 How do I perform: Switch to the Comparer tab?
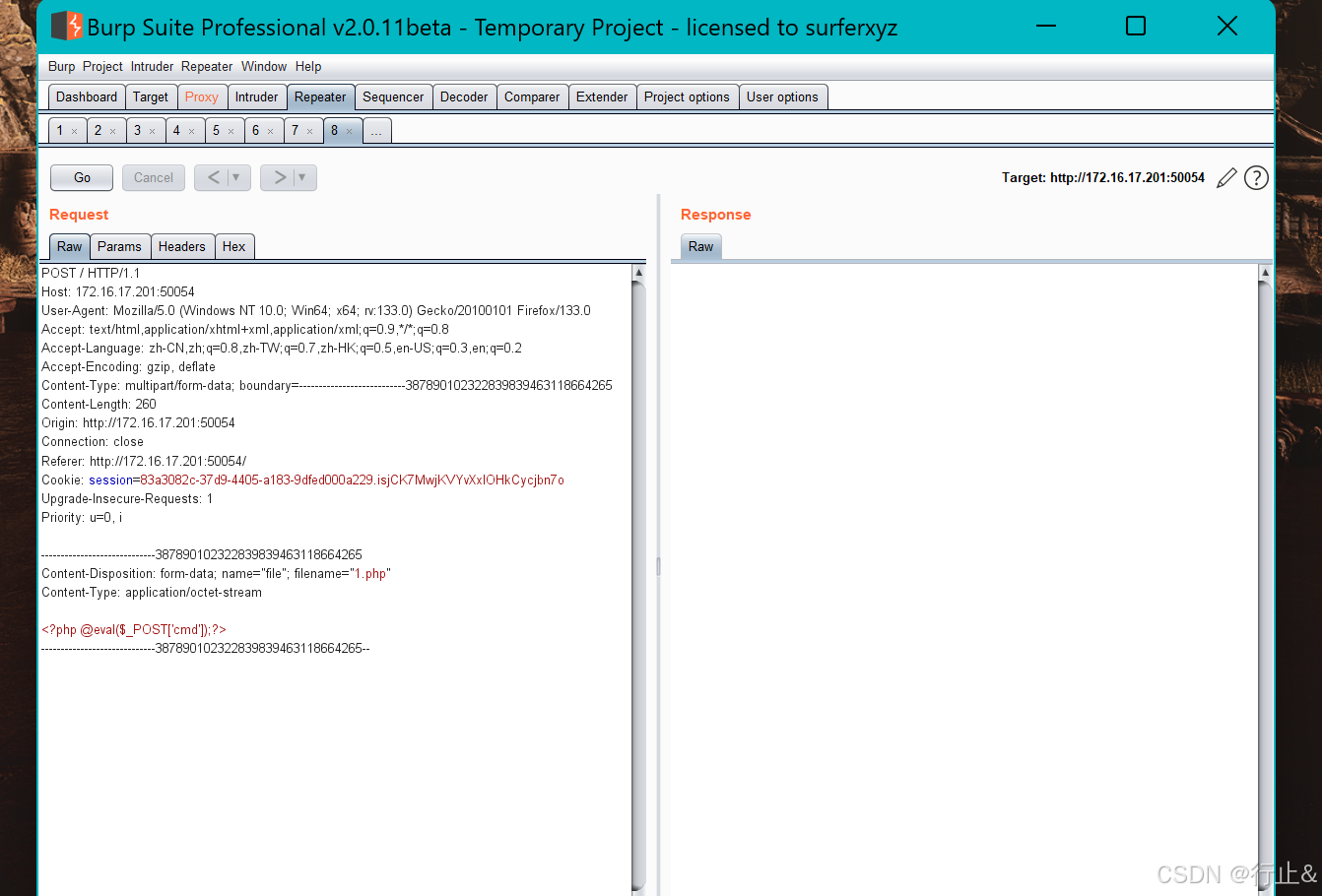(532, 96)
